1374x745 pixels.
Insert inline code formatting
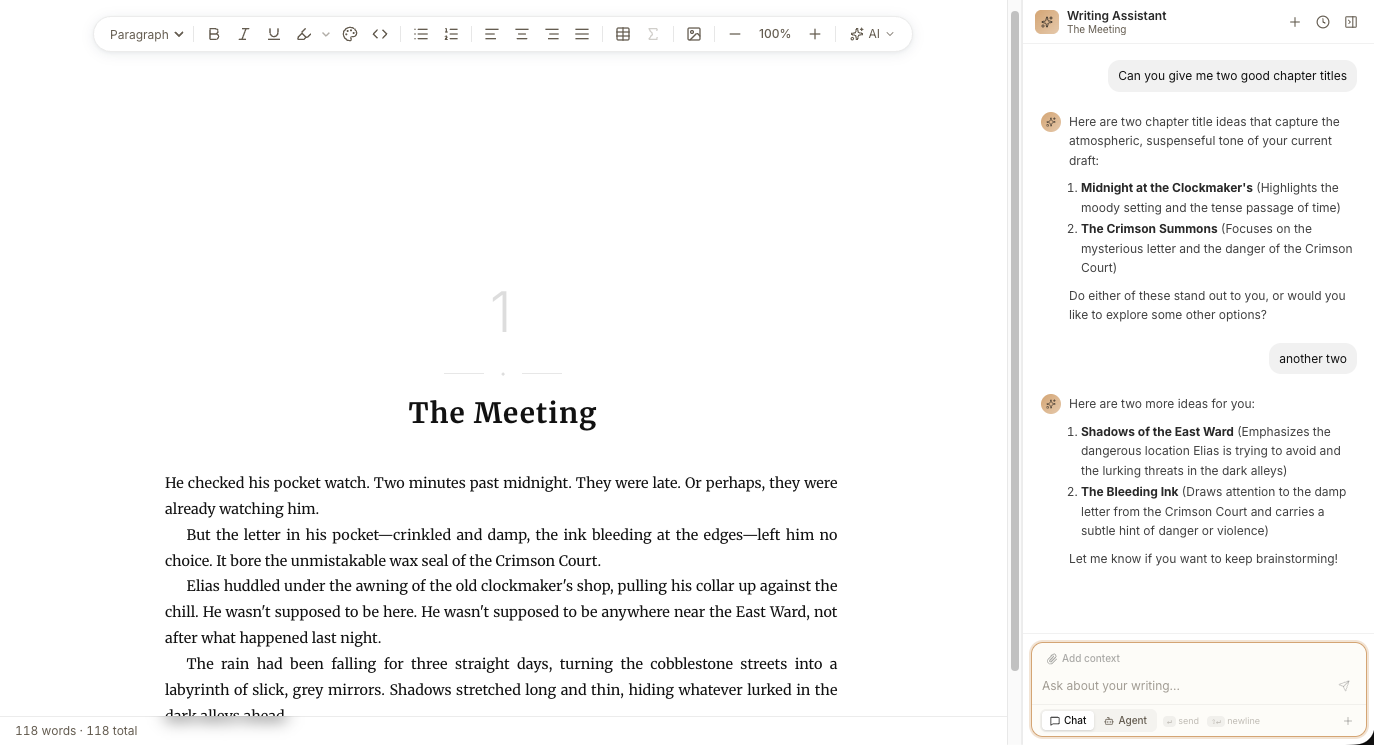[380, 34]
